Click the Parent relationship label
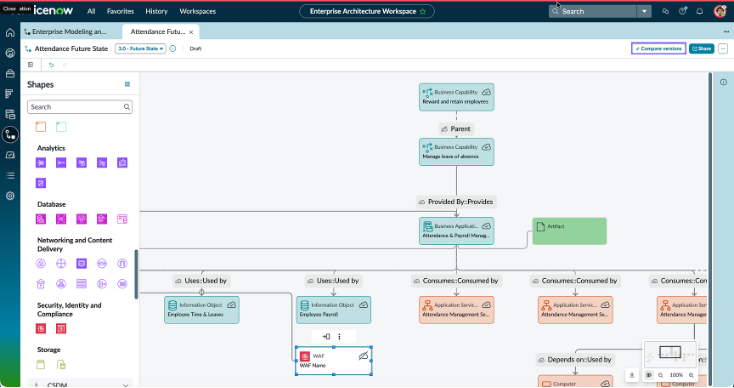The height and width of the screenshot is (388, 734). tap(456, 129)
